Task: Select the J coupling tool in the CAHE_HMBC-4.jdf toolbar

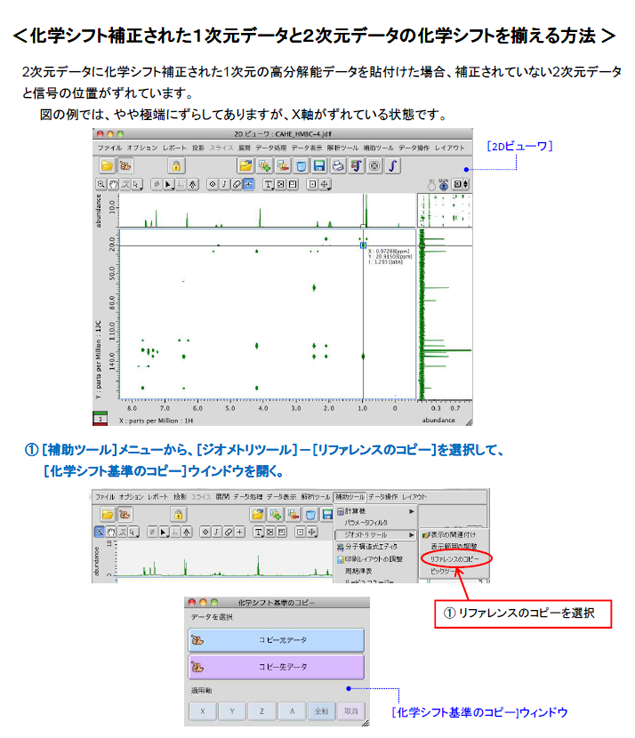Action: pyautogui.click(x=225, y=184)
